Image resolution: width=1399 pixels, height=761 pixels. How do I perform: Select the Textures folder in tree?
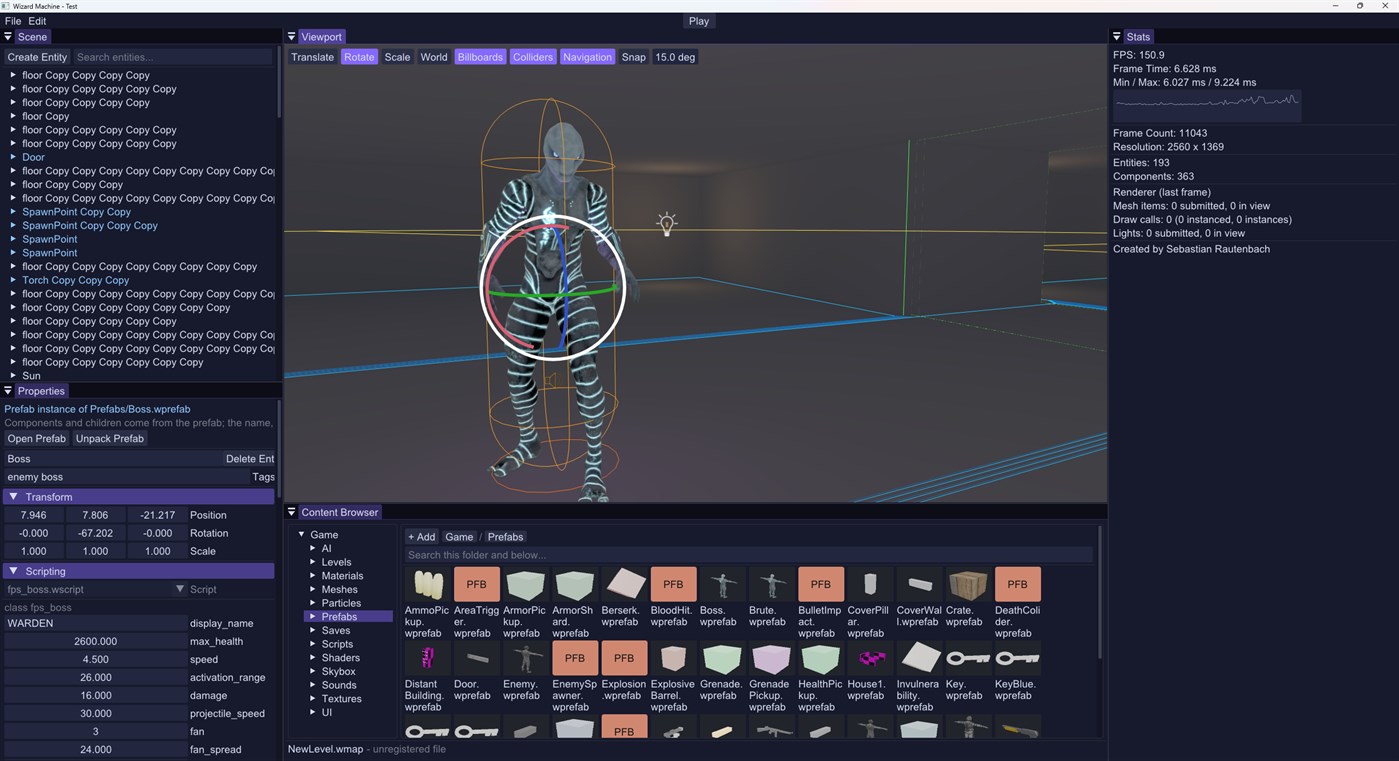tap(342, 699)
